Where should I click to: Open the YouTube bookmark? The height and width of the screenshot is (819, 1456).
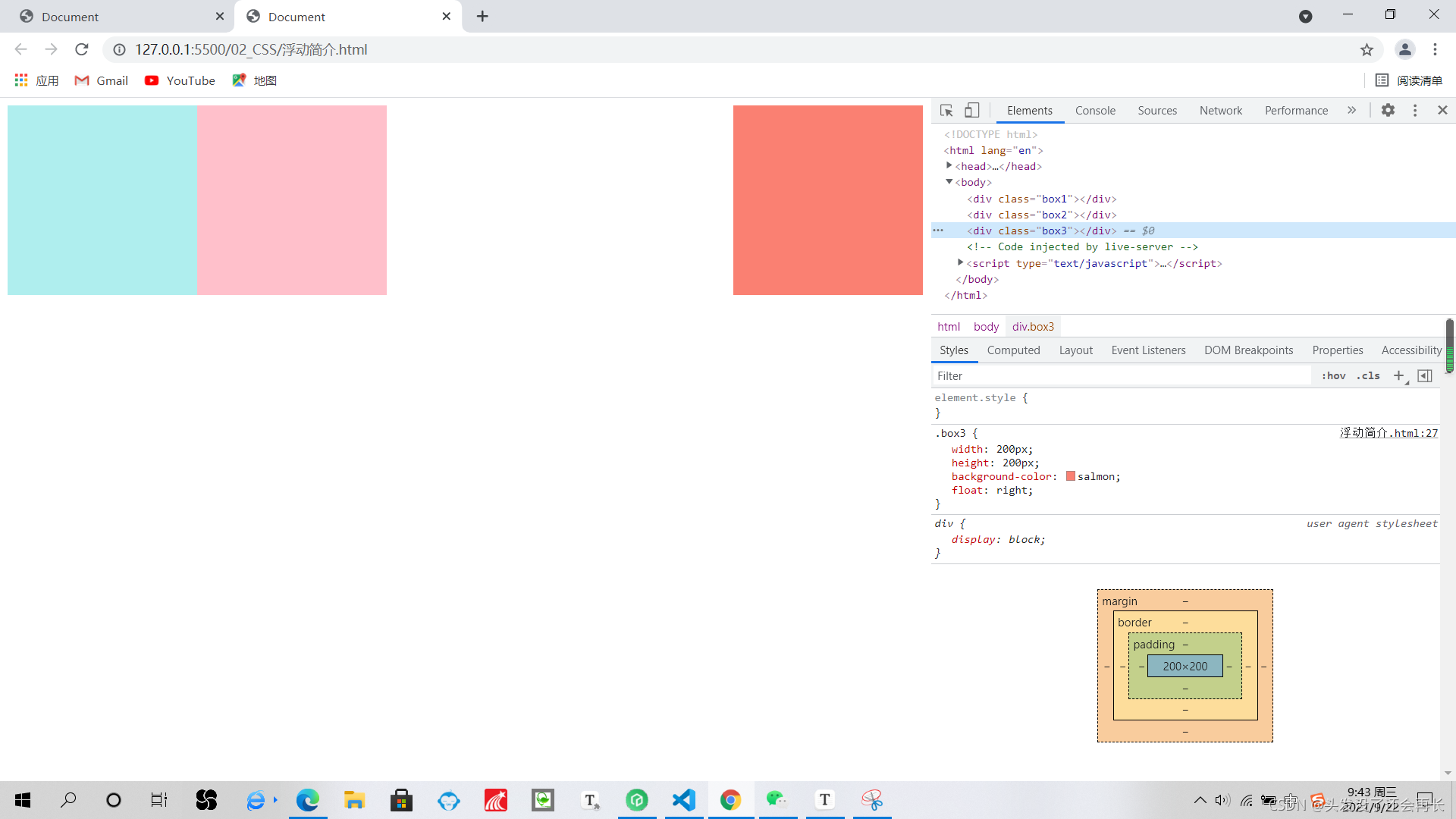click(180, 80)
